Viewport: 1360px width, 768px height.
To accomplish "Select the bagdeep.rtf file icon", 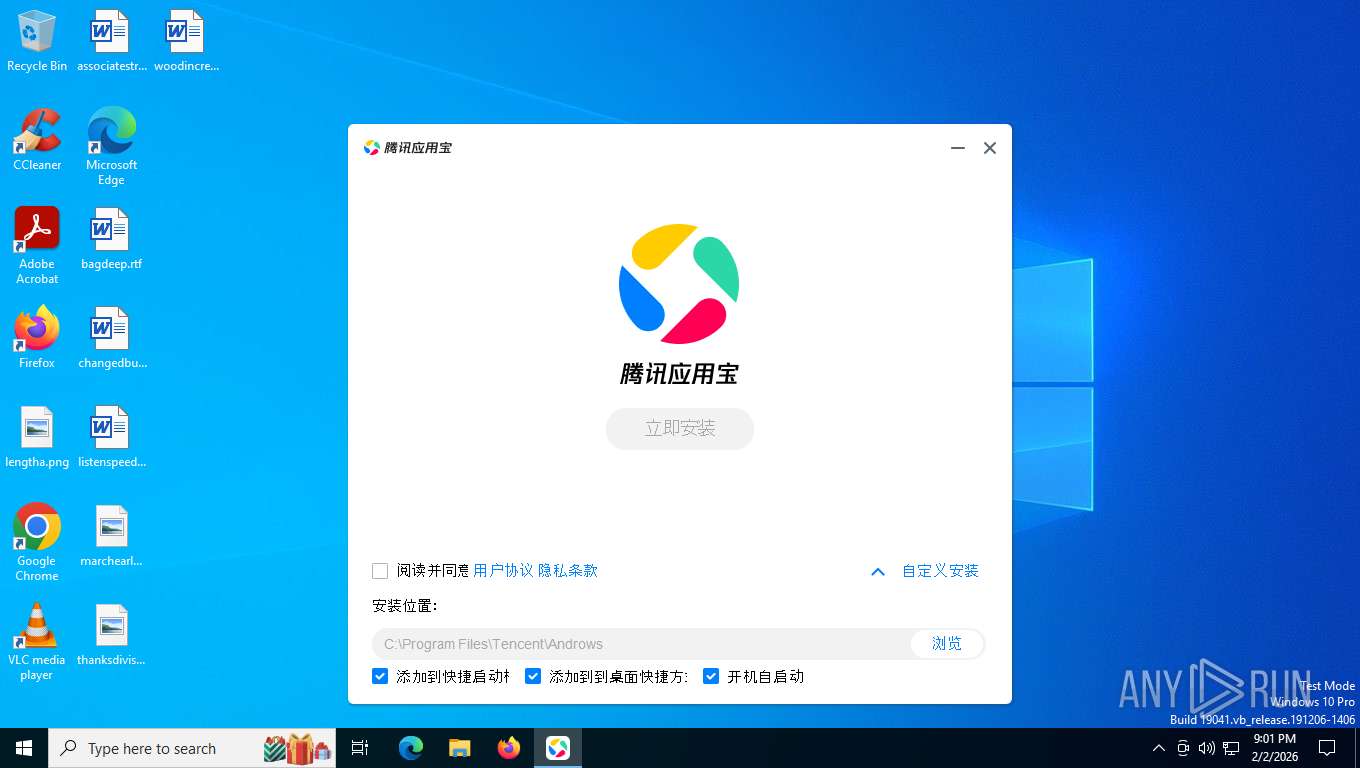I will pyautogui.click(x=111, y=239).
